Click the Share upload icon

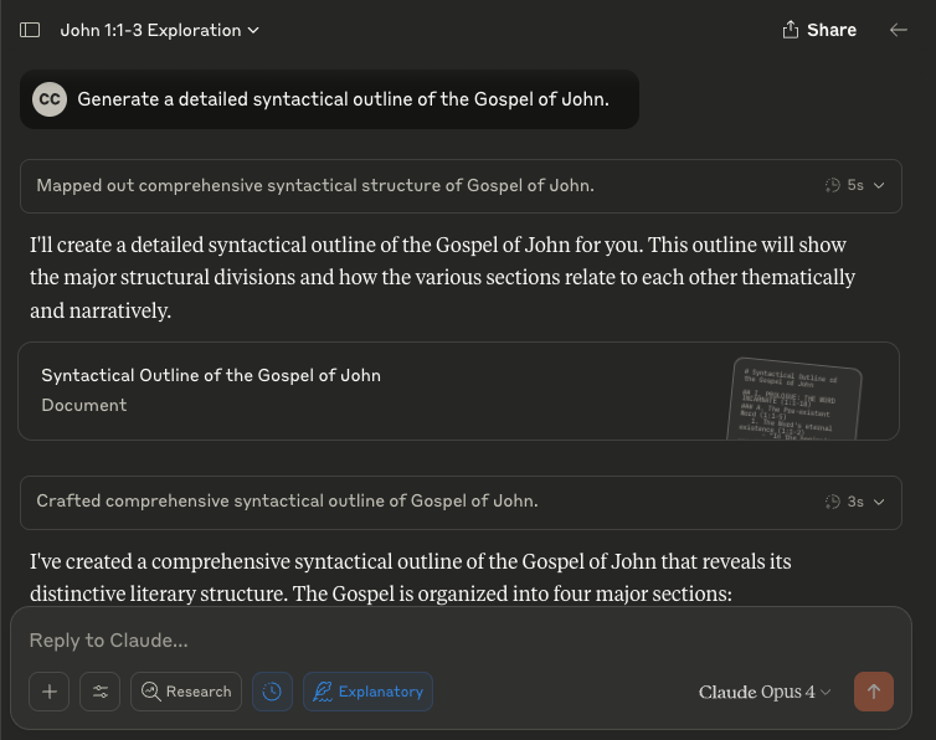[x=790, y=30]
